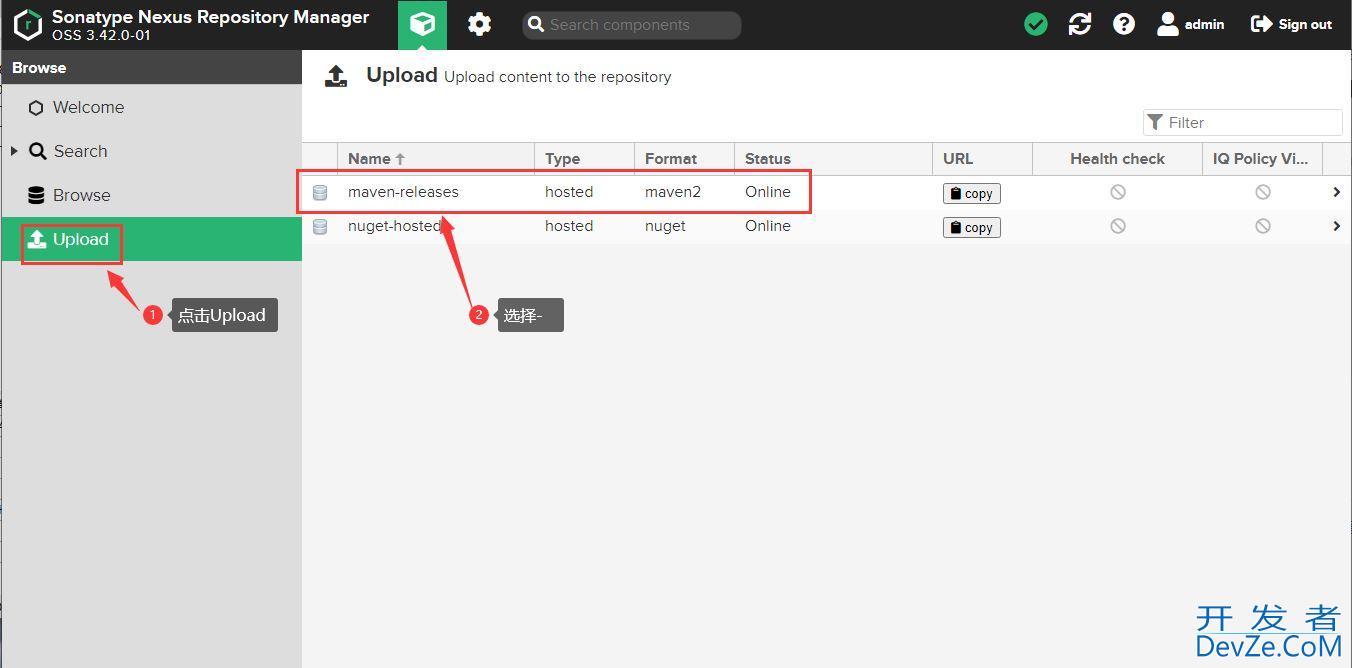The width and height of the screenshot is (1352, 668).
Task: Select Welcome in the Browse sidebar
Action: tap(151, 107)
